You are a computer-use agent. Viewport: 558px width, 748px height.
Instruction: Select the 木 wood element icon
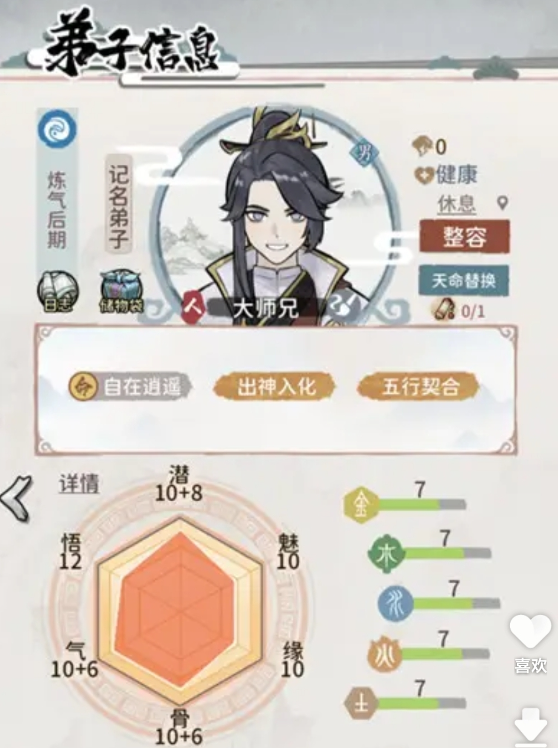[386, 554]
